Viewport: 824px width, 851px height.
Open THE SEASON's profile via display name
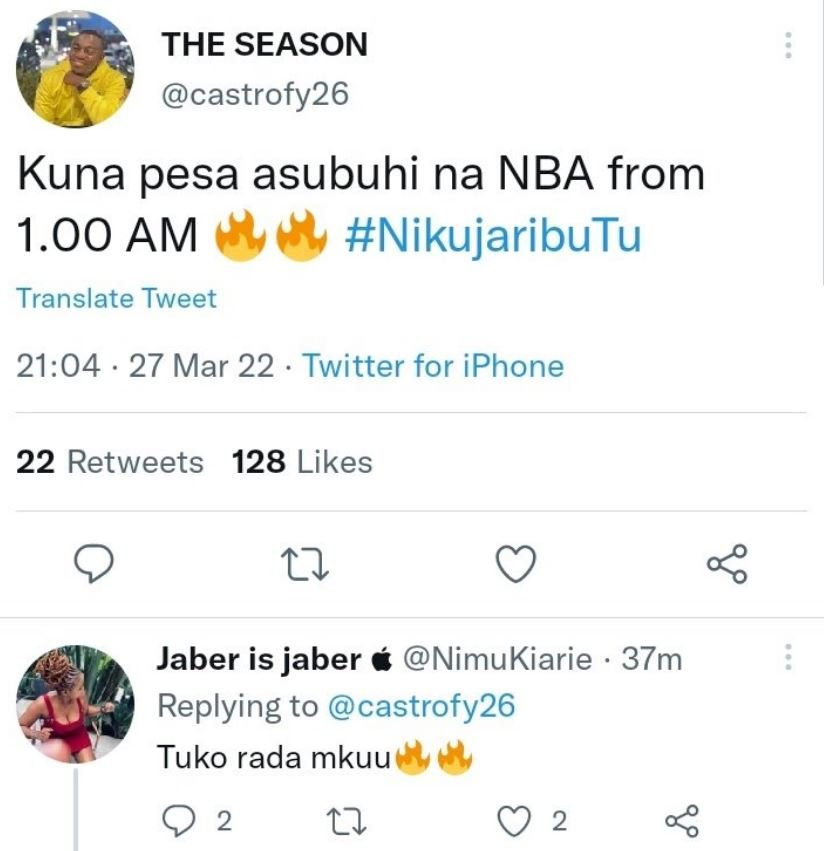(x=263, y=44)
